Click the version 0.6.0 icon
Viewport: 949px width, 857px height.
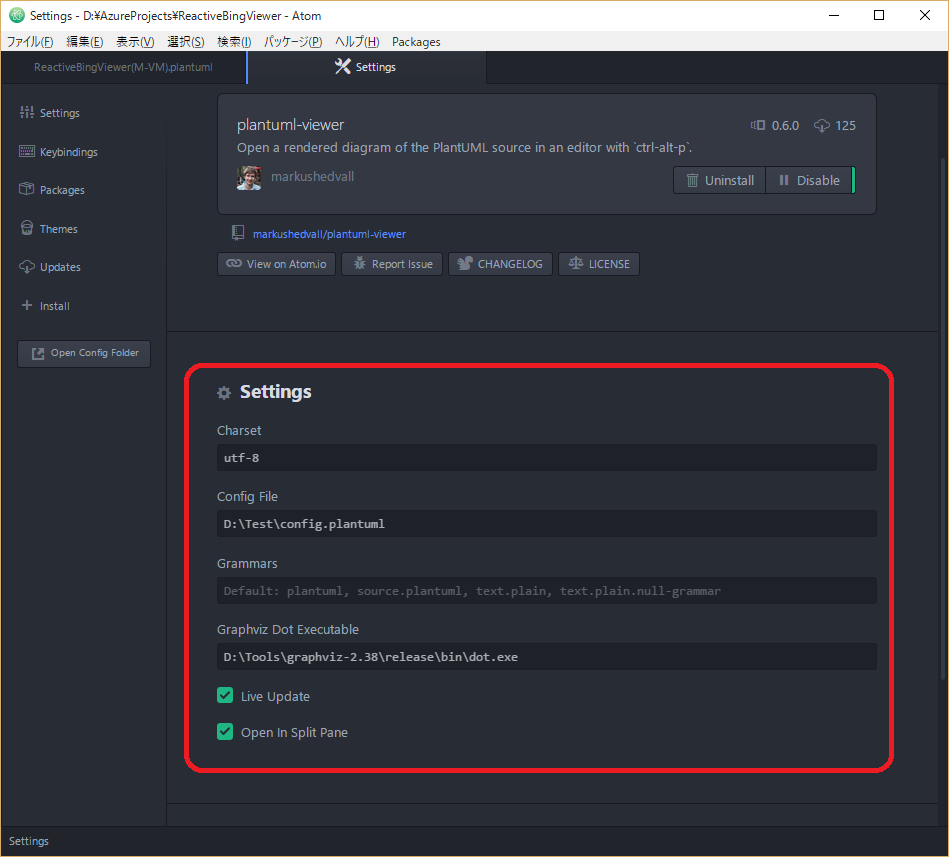pyautogui.click(x=758, y=125)
